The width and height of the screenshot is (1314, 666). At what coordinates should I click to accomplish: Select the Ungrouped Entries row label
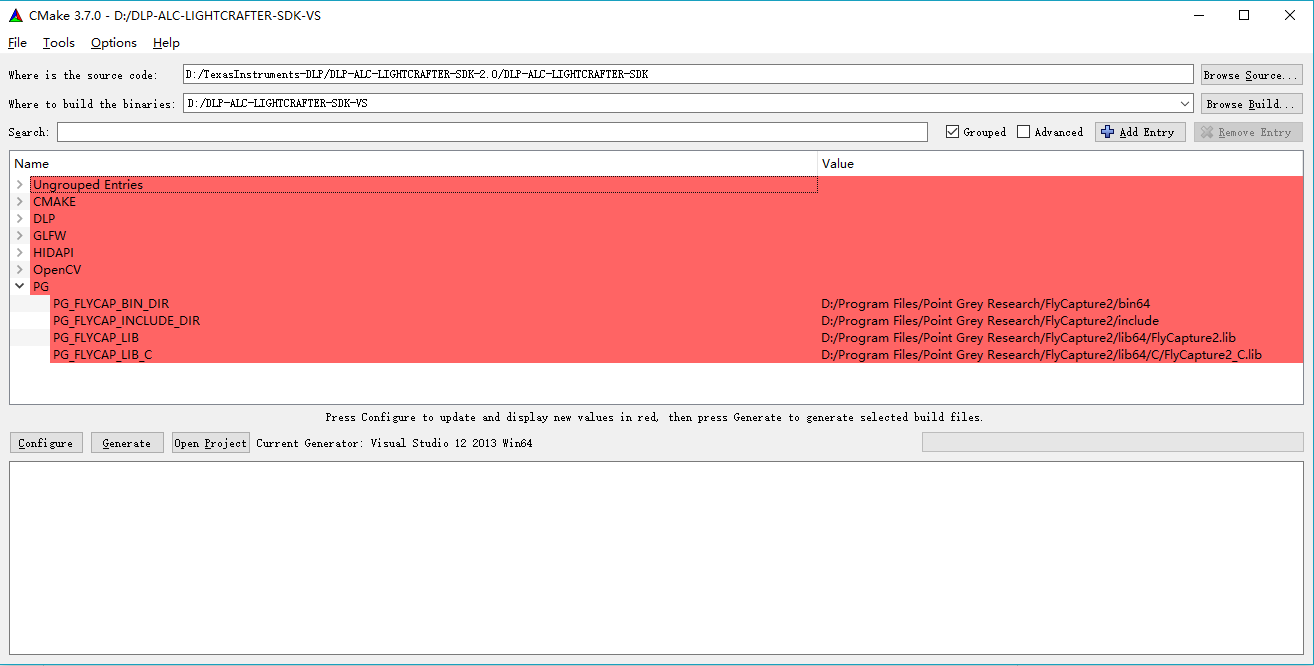(88, 185)
